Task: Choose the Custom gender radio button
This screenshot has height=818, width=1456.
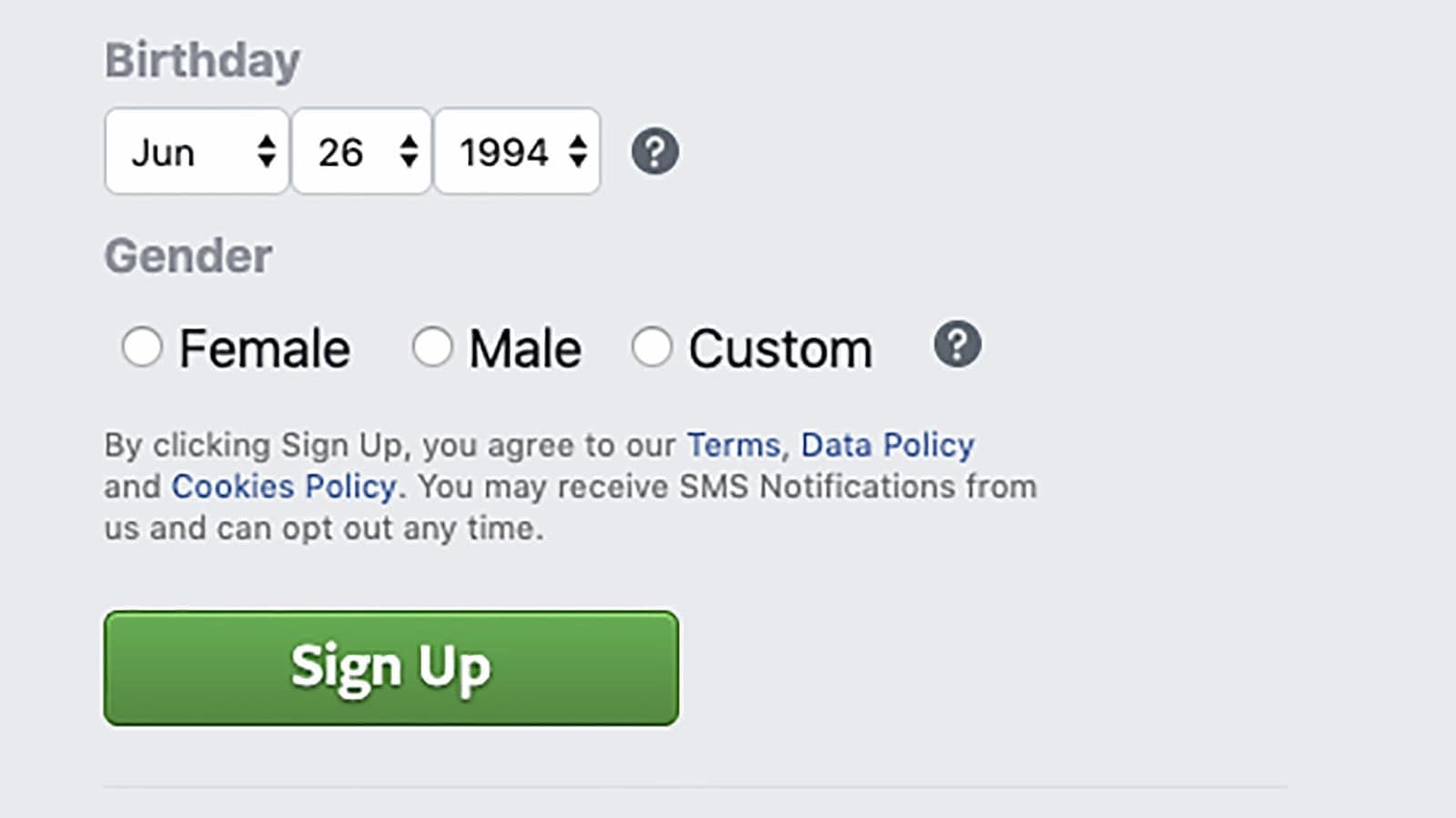Action: point(652,348)
